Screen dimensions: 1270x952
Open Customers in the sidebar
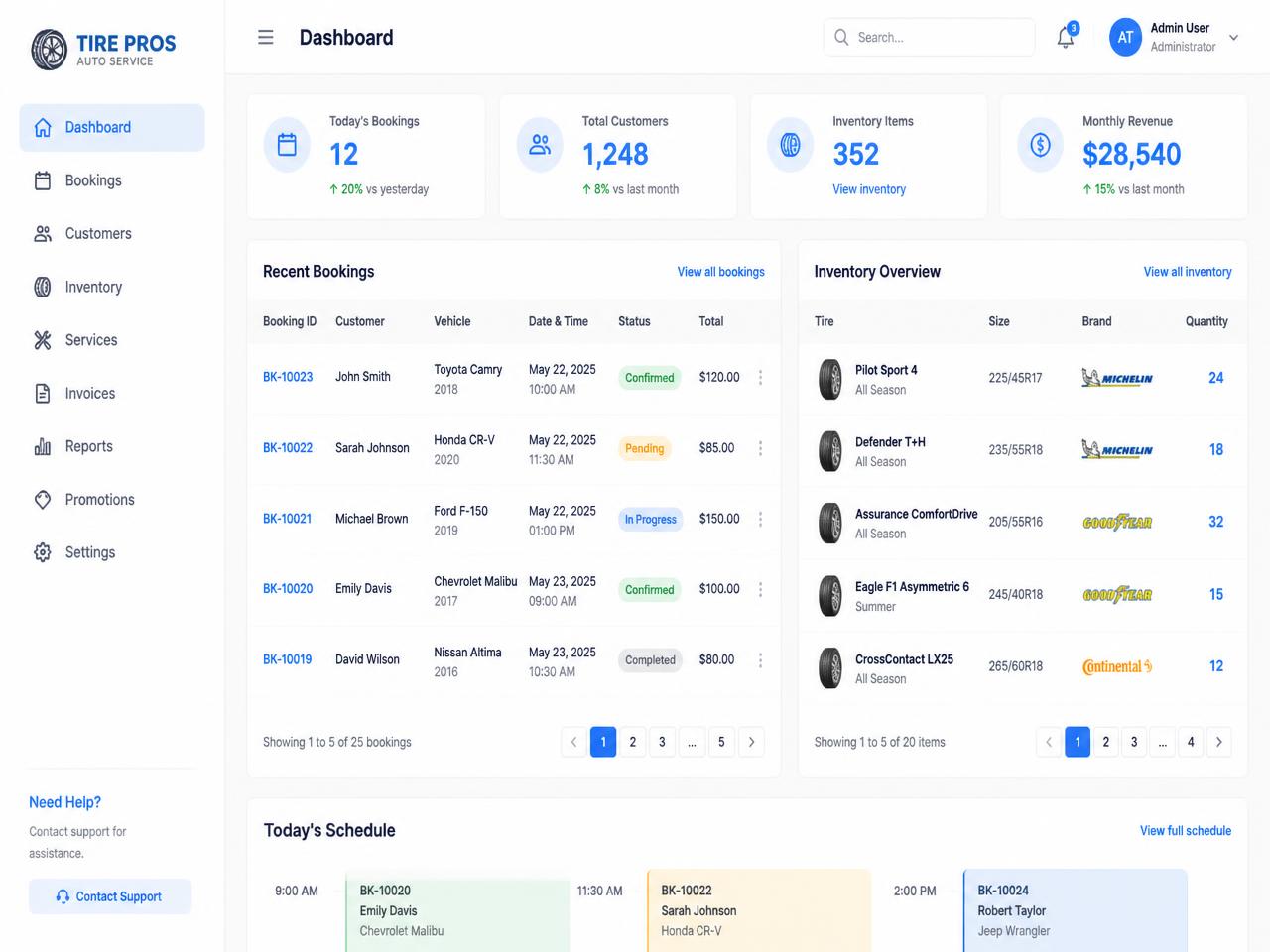[x=112, y=234]
